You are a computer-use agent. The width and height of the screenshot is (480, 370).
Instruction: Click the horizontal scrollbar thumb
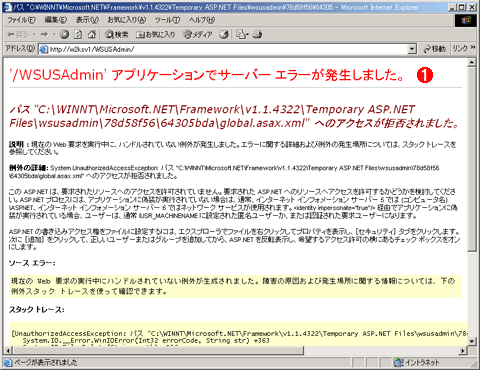[x=158, y=350]
